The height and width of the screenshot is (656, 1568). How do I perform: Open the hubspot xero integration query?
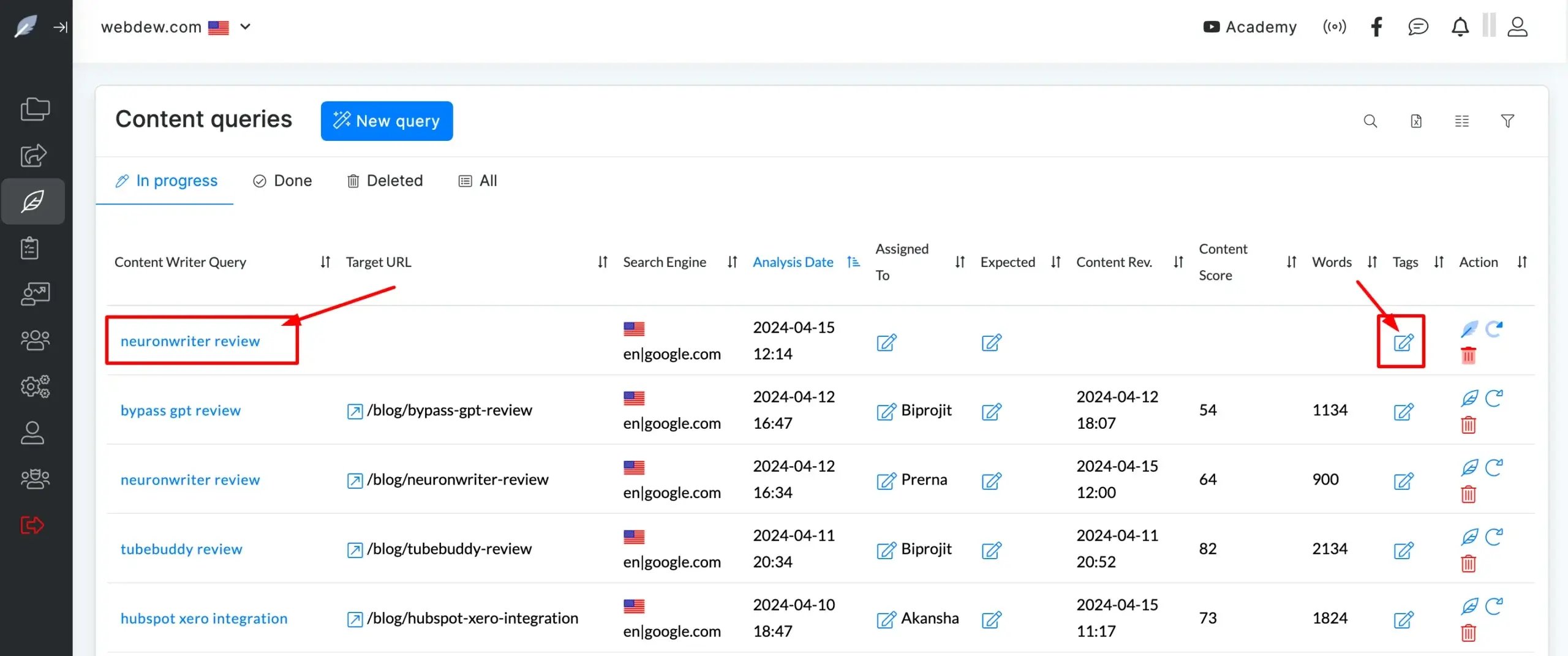204,618
